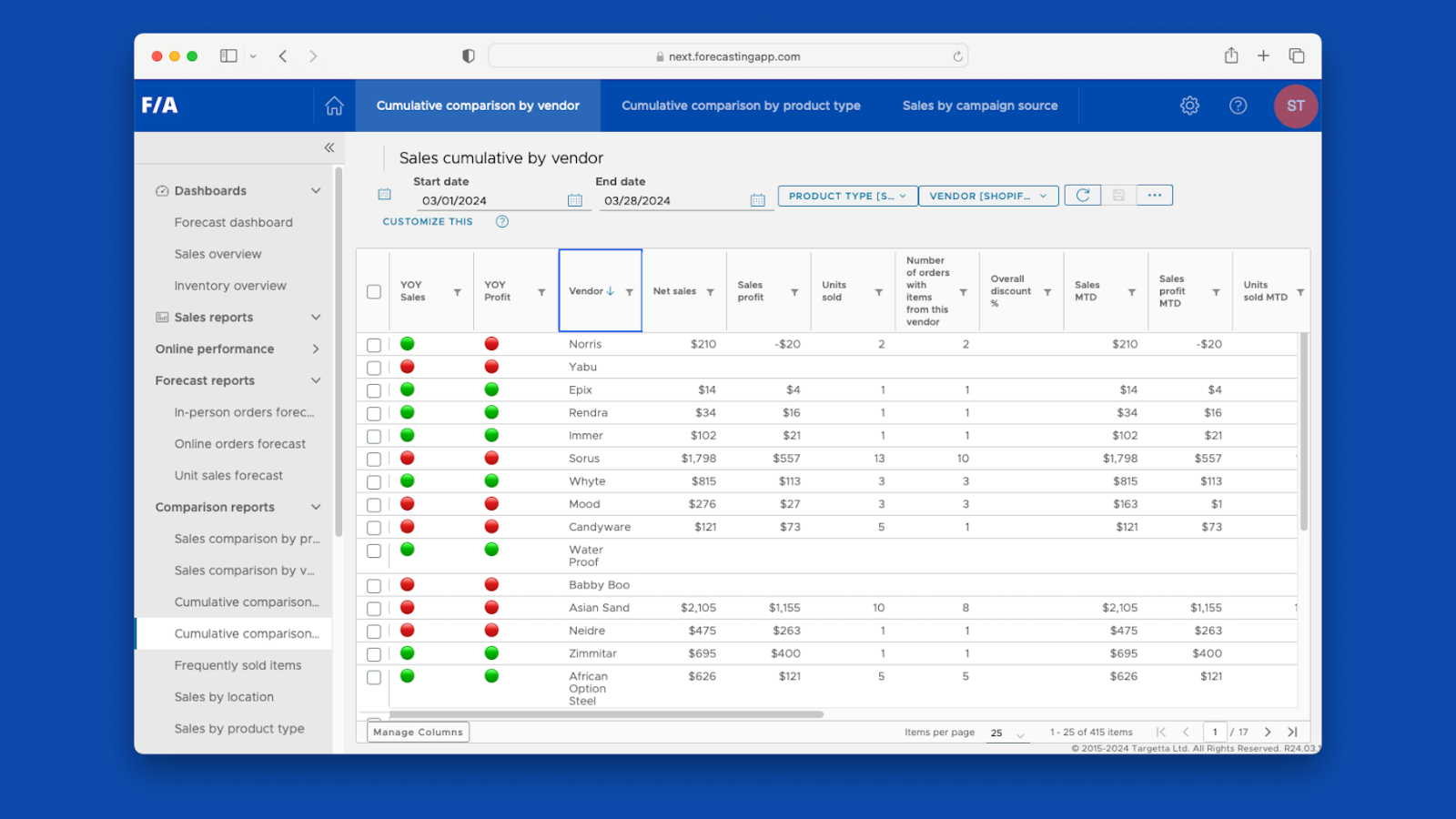
Task: Tick the checkbox for the Norris row
Action: (x=374, y=345)
